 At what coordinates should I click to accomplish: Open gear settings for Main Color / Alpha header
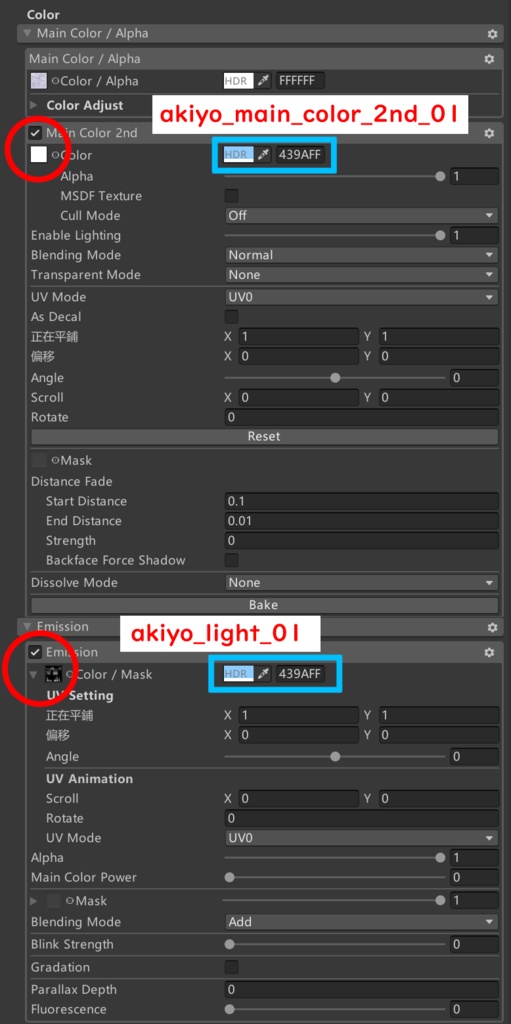click(x=492, y=33)
